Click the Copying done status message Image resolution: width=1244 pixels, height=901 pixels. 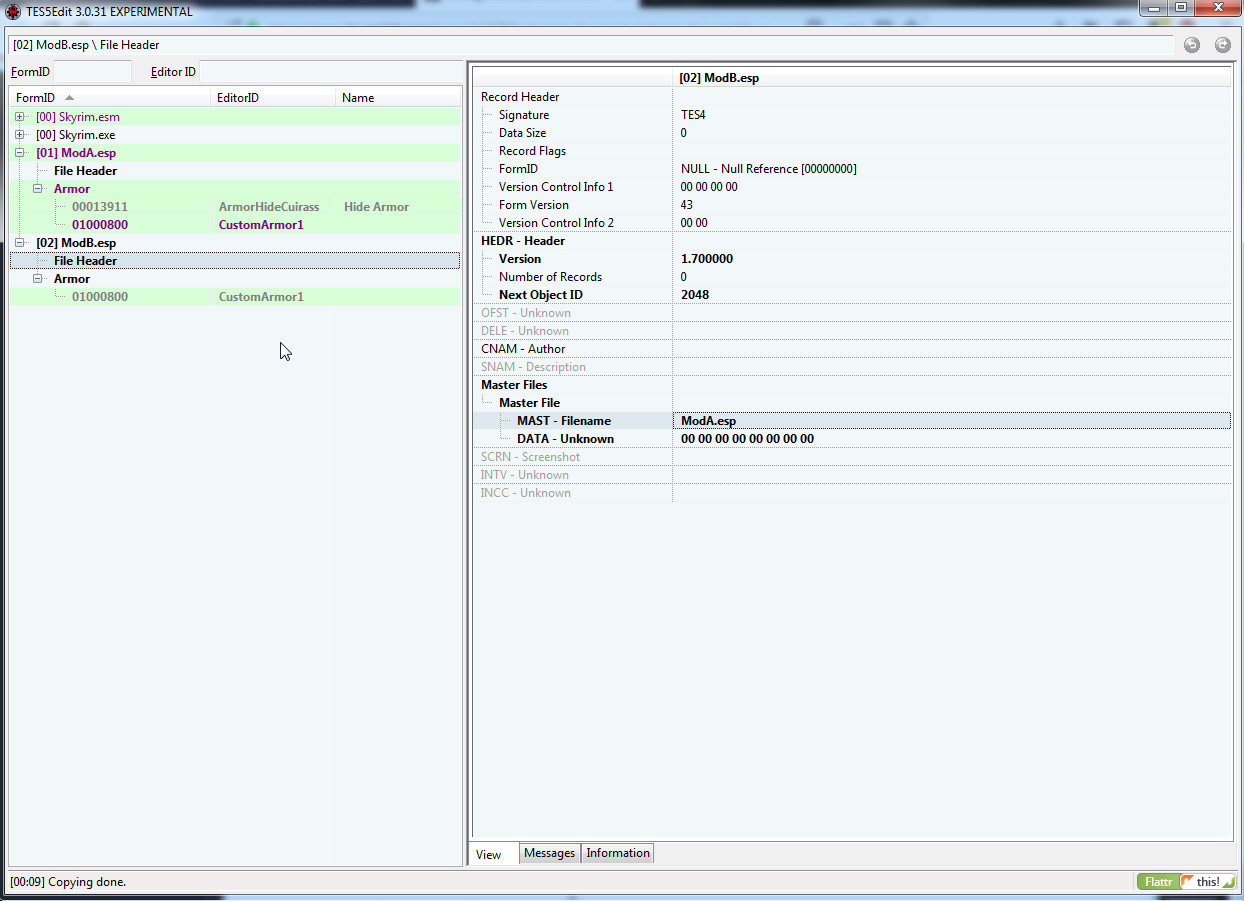click(68, 882)
